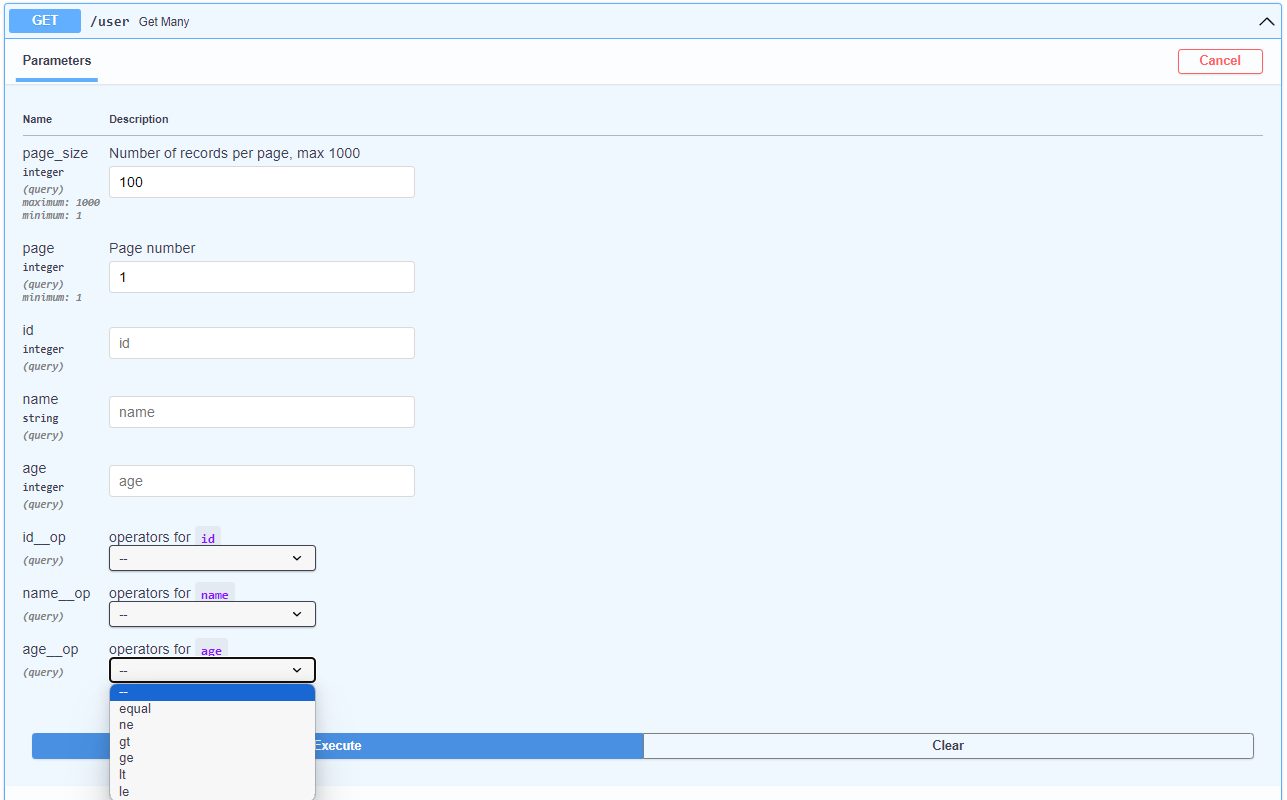The width and height of the screenshot is (1287, 800).
Task: Close the age__op operator dropdown
Action: (212, 670)
